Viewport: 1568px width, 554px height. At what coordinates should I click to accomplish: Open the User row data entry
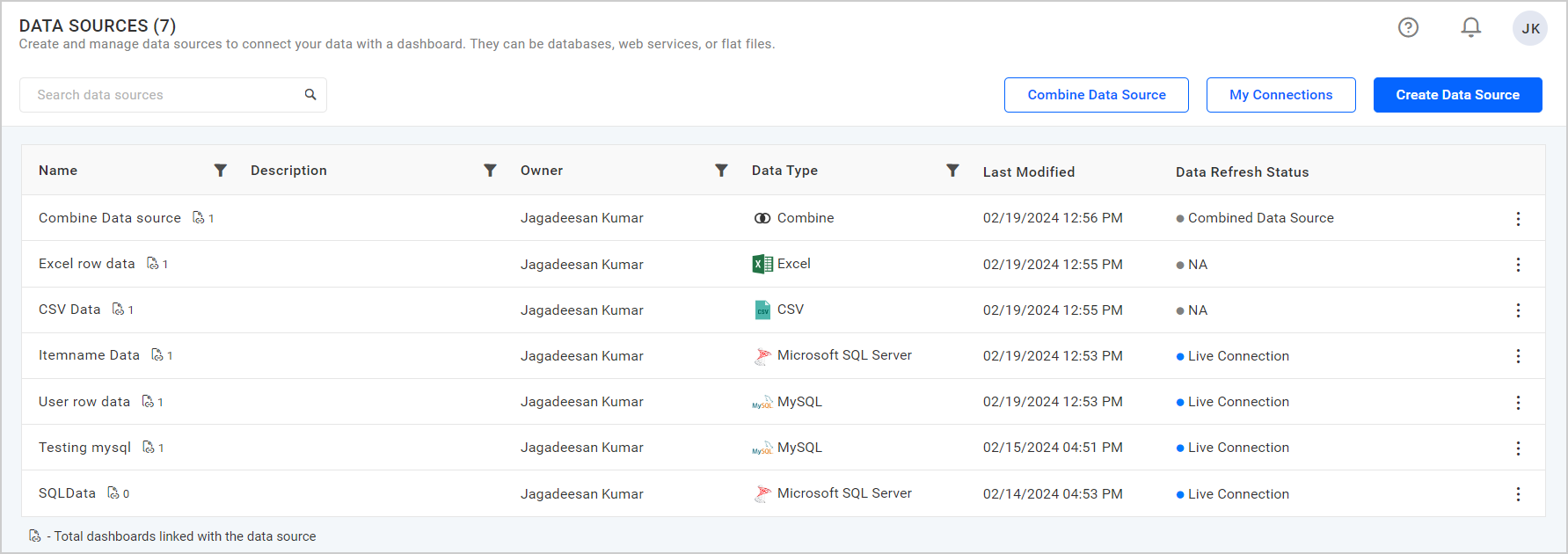point(84,401)
